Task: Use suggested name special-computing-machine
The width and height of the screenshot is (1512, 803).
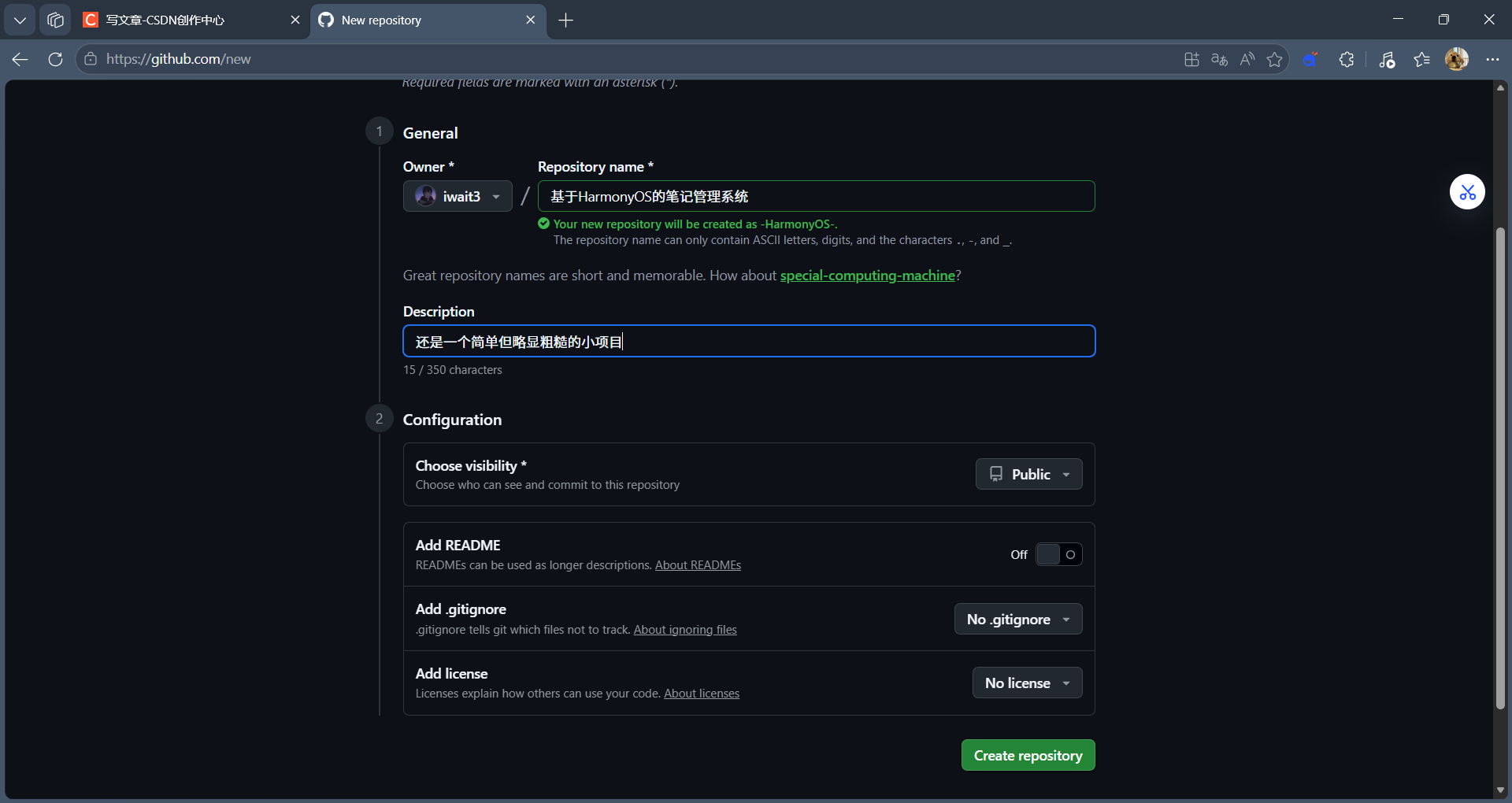Action: tap(867, 276)
